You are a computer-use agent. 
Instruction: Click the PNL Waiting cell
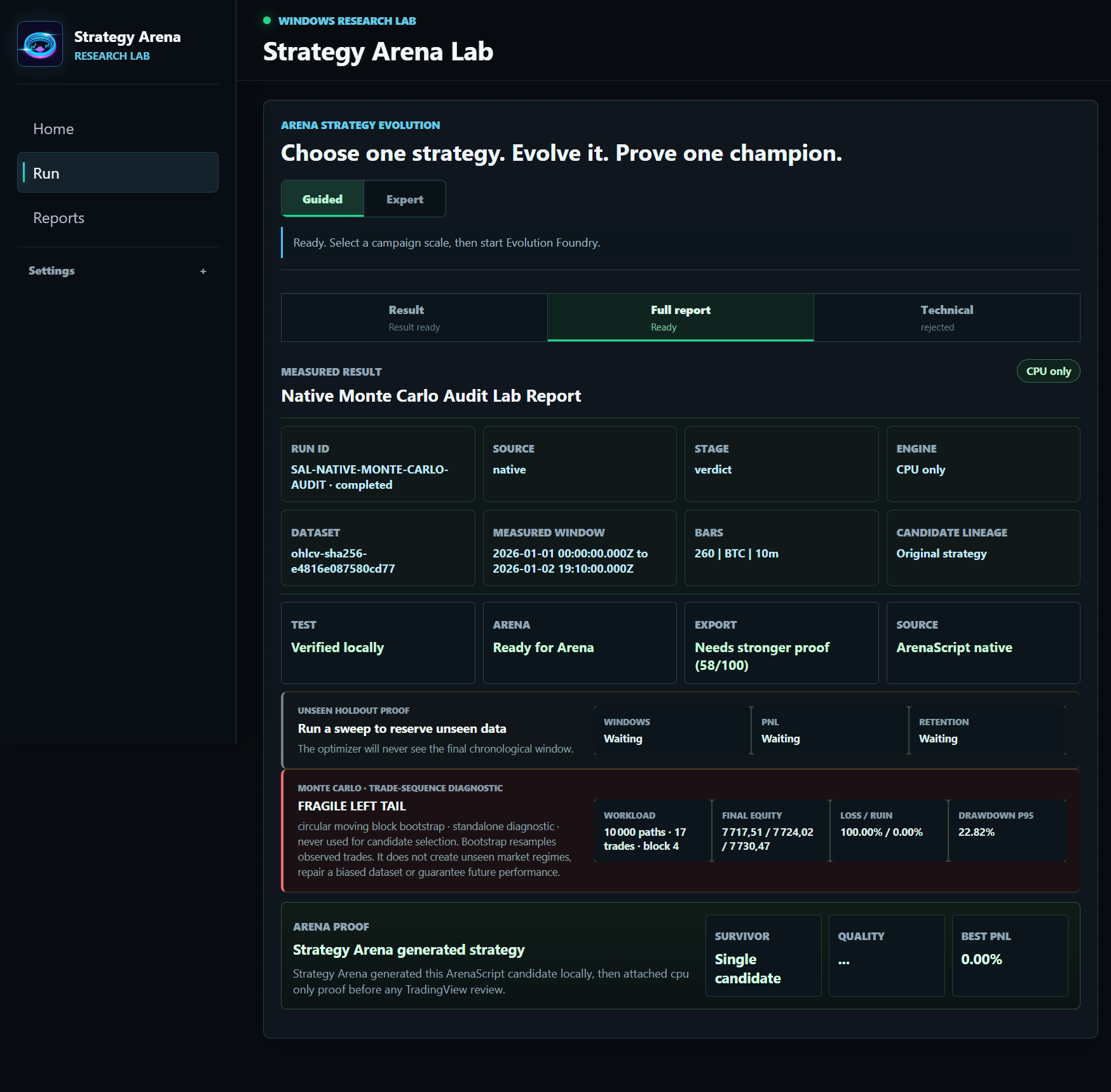(830, 730)
